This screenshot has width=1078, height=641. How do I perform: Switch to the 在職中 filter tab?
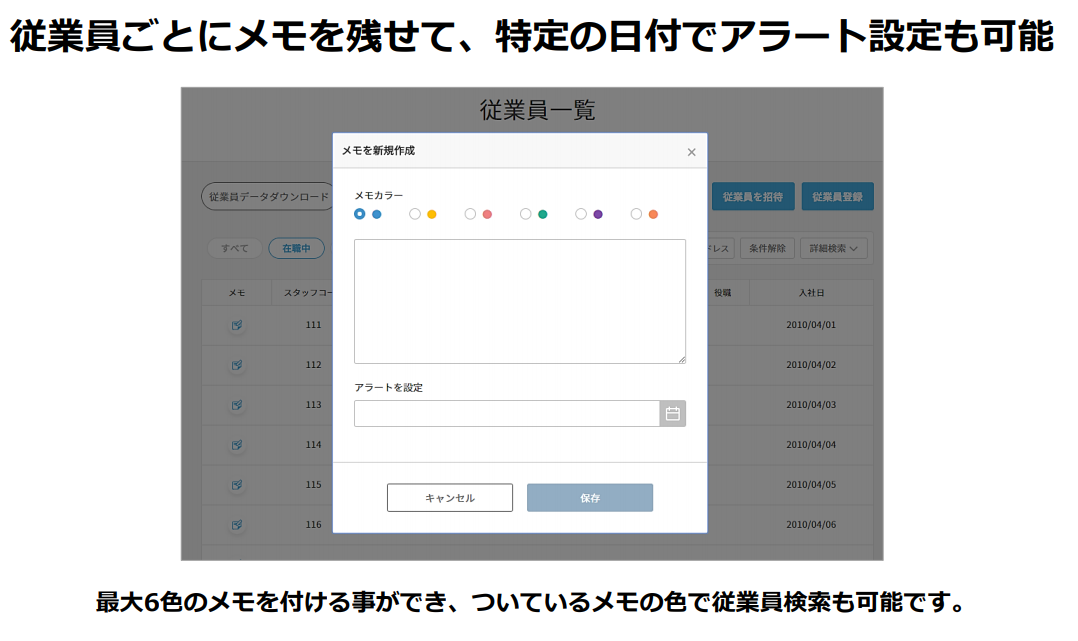tap(296, 249)
